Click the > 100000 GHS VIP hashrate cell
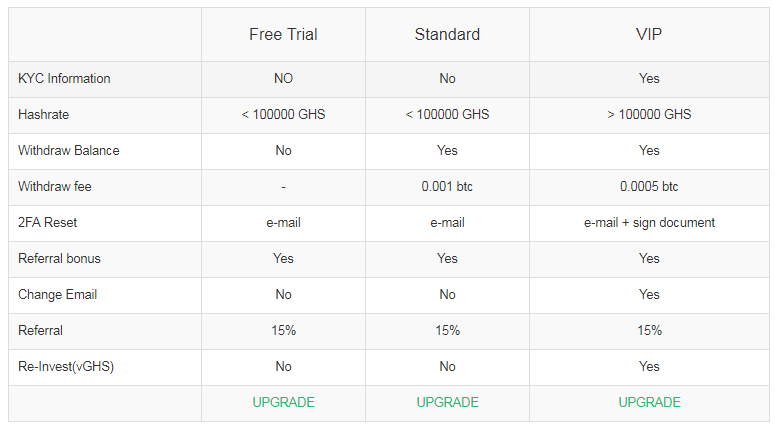Image resolution: width=775 pixels, height=425 pixels. click(649, 115)
